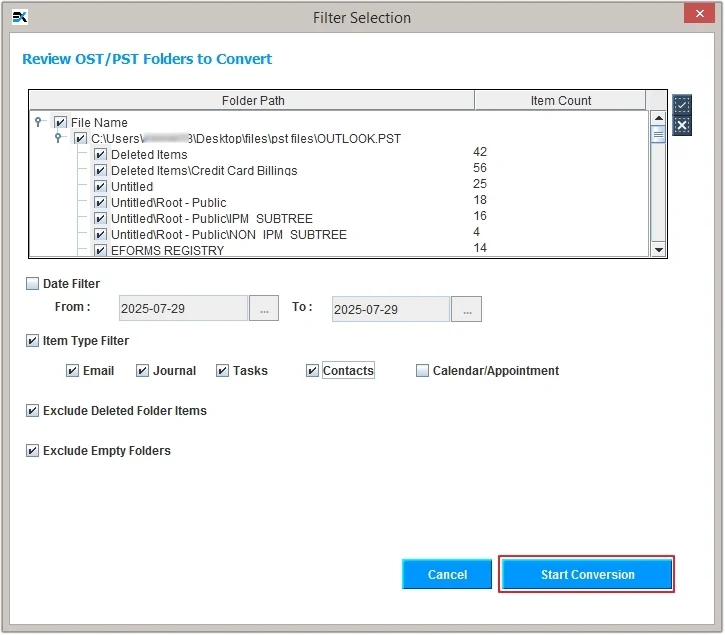The image size is (725, 635).
Task: Toggle Exclude Empty Folders option
Action: (x=32, y=450)
